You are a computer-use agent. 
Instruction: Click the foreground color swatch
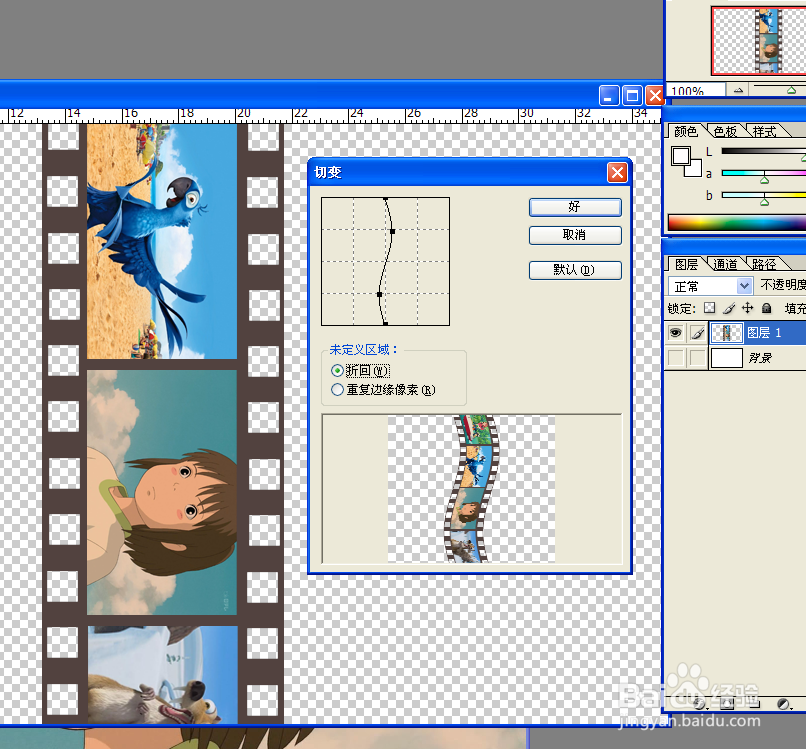pos(681,156)
